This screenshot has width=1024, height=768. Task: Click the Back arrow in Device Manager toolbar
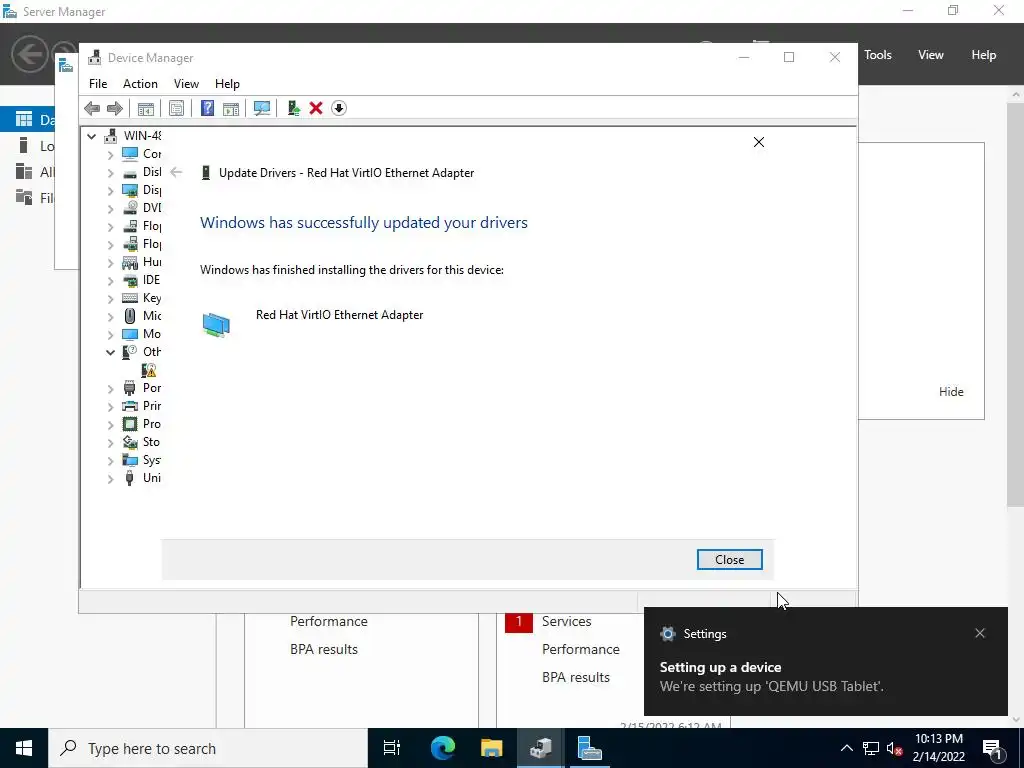pyautogui.click(x=92, y=108)
